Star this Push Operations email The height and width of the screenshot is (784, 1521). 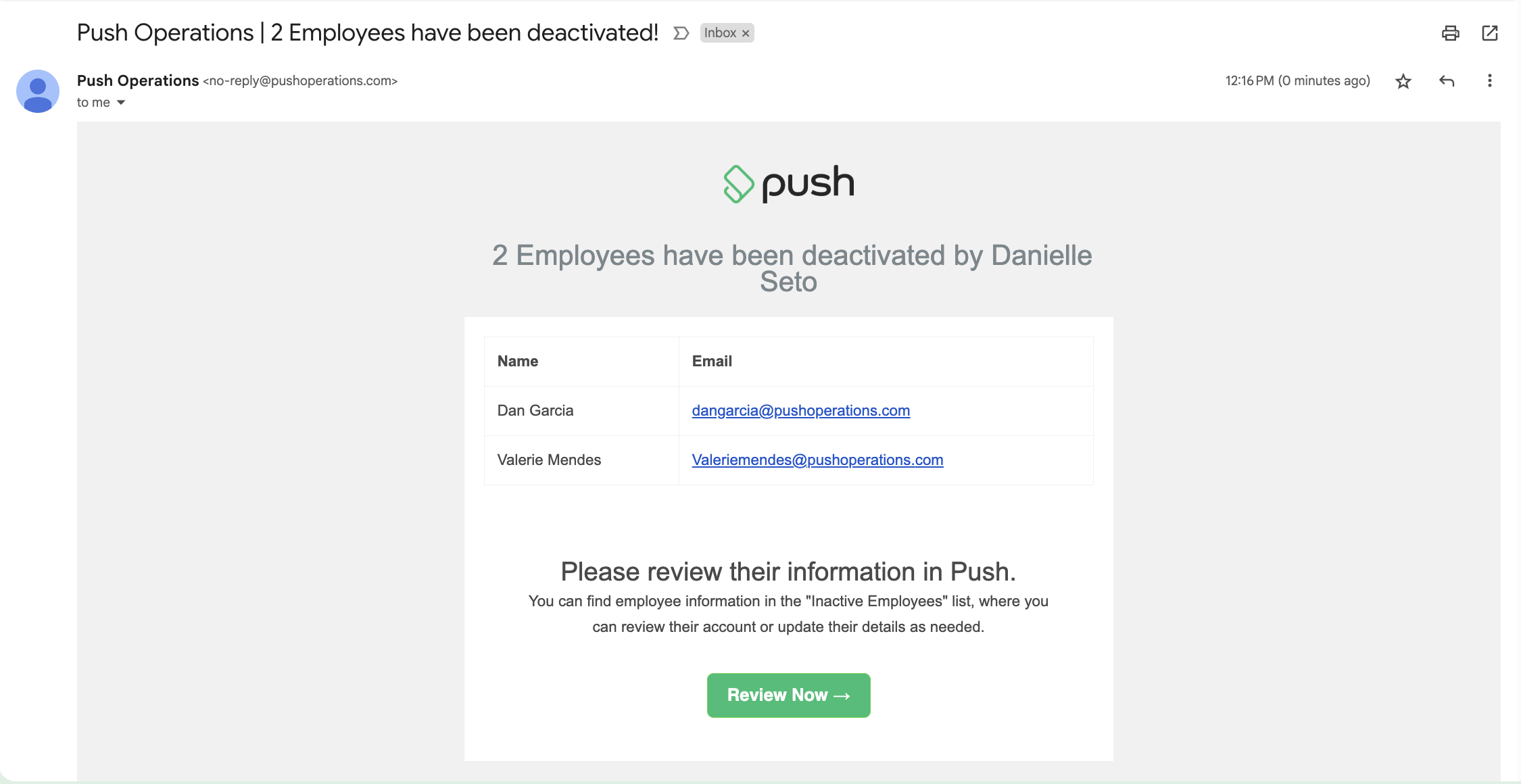click(1403, 81)
